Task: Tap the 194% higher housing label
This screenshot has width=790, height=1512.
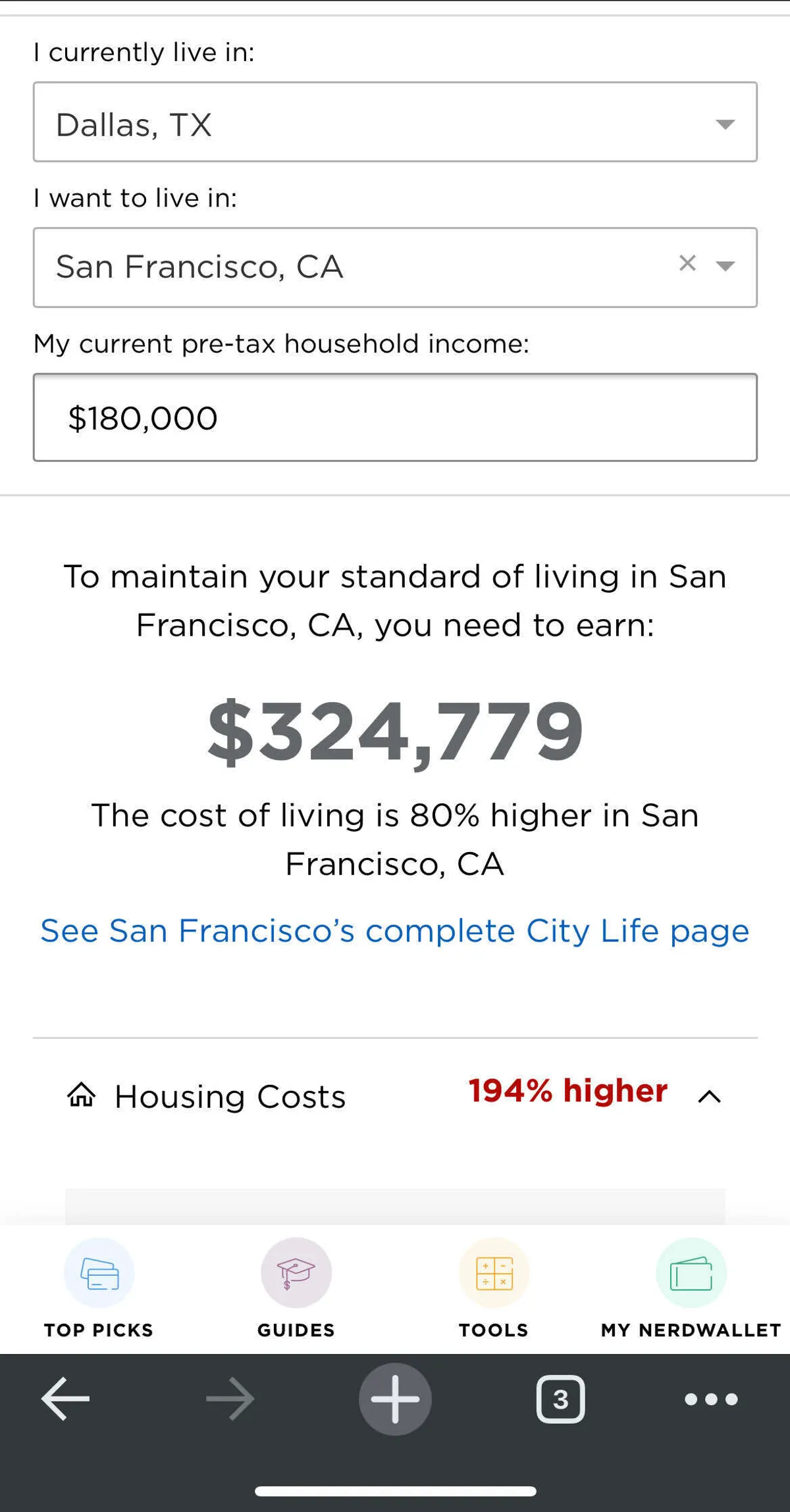Action: pyautogui.click(x=567, y=1091)
